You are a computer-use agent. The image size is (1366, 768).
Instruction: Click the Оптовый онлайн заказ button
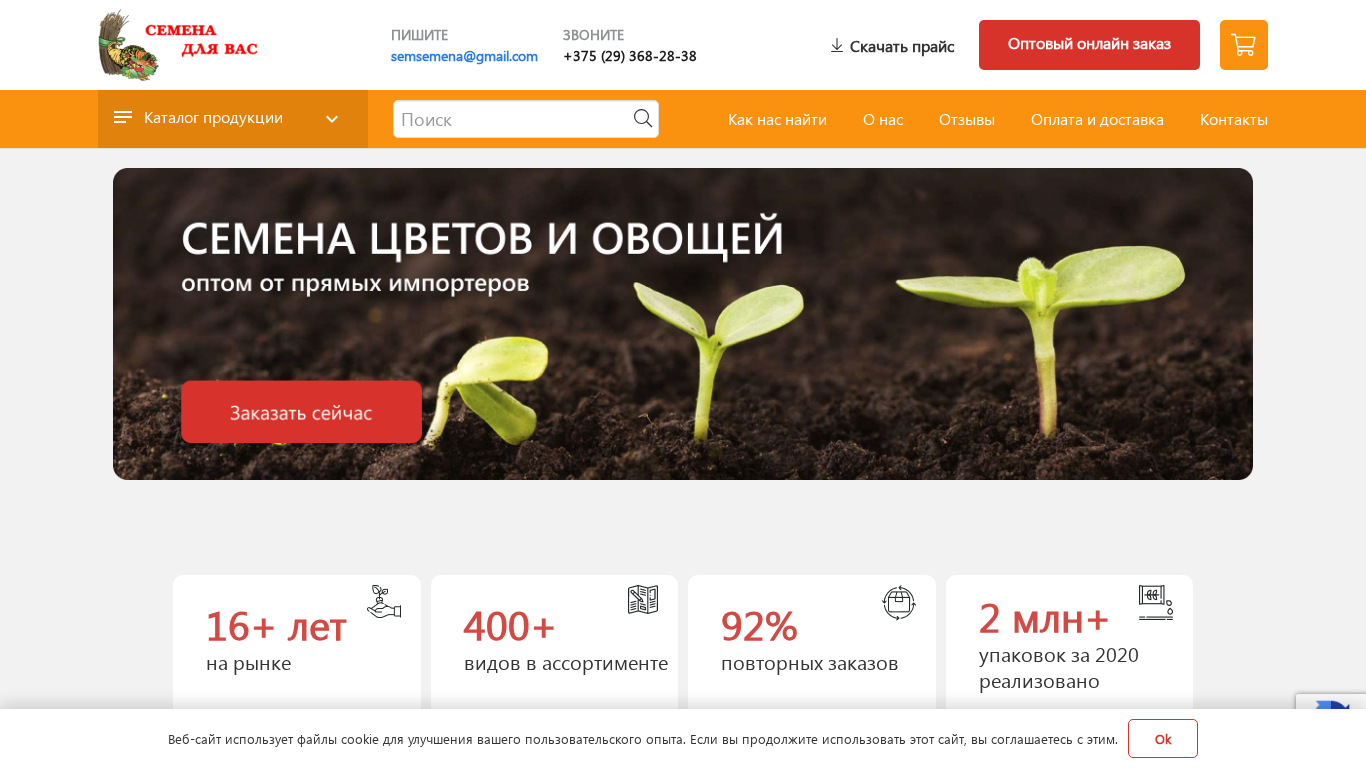[x=1089, y=45]
